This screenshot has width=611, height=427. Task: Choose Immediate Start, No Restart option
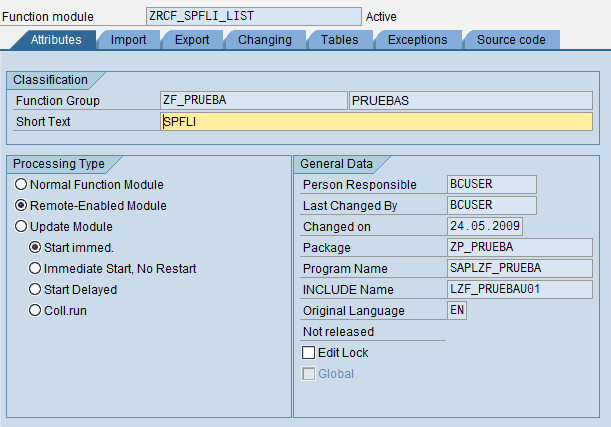coord(35,268)
